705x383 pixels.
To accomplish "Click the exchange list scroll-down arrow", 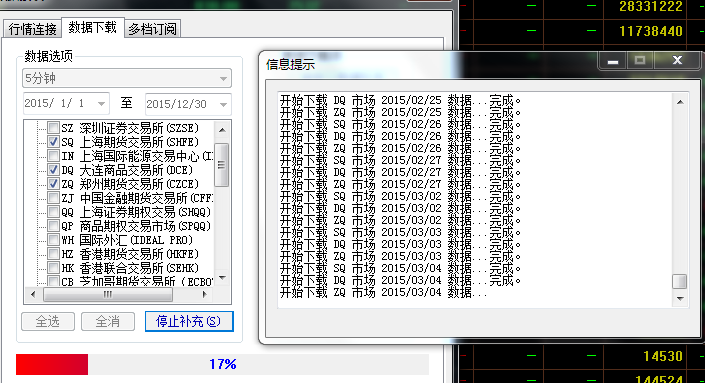I will [222, 277].
